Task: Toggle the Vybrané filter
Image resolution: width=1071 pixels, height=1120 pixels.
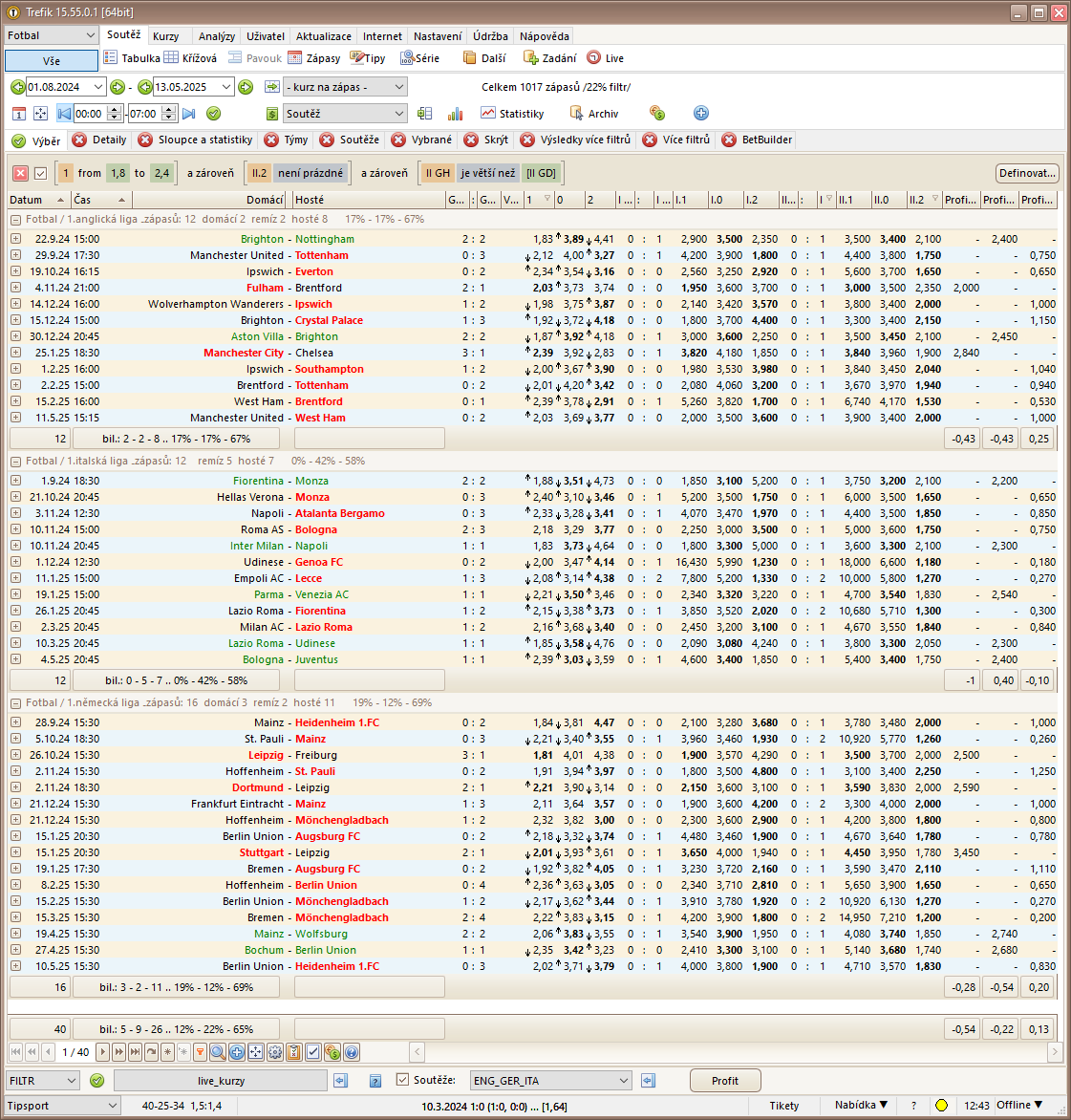Action: (x=422, y=140)
